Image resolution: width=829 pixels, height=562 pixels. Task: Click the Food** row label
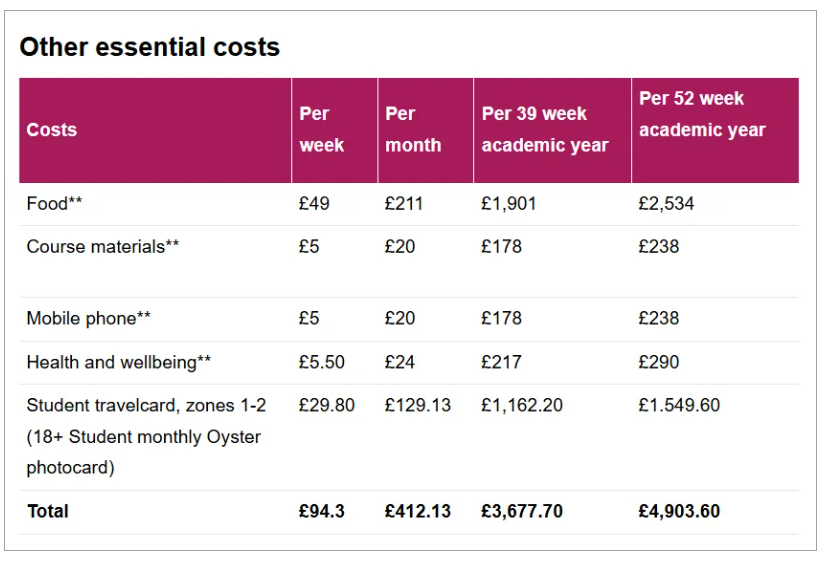54,204
